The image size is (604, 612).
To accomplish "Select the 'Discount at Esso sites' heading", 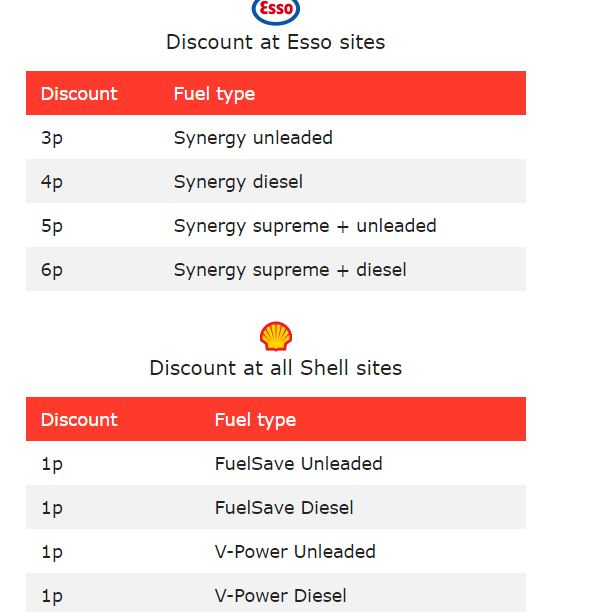I will (275, 42).
